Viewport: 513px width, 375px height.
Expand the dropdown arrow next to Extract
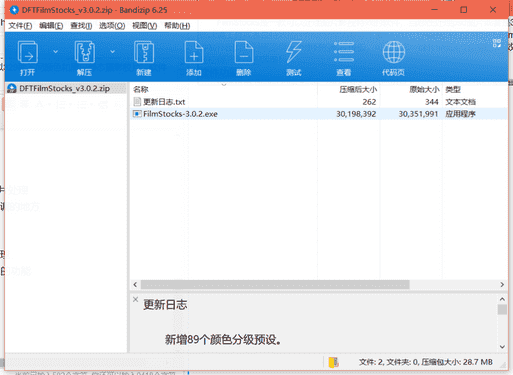(x=113, y=52)
